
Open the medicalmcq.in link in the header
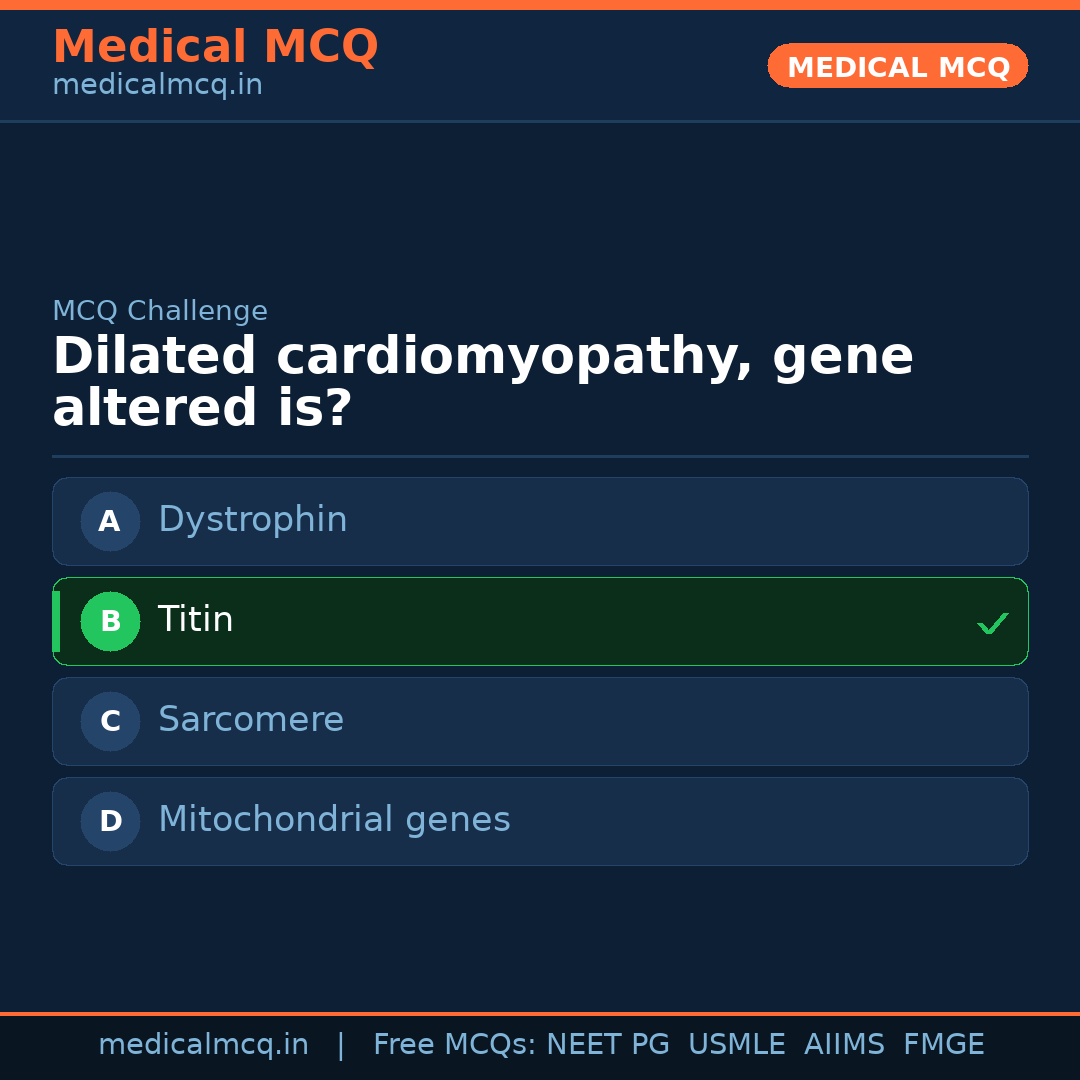[x=157, y=86]
